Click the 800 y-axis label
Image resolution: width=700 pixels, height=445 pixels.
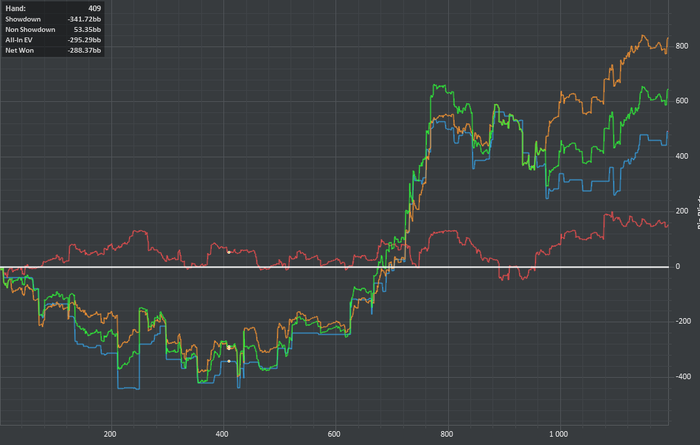(x=682, y=46)
